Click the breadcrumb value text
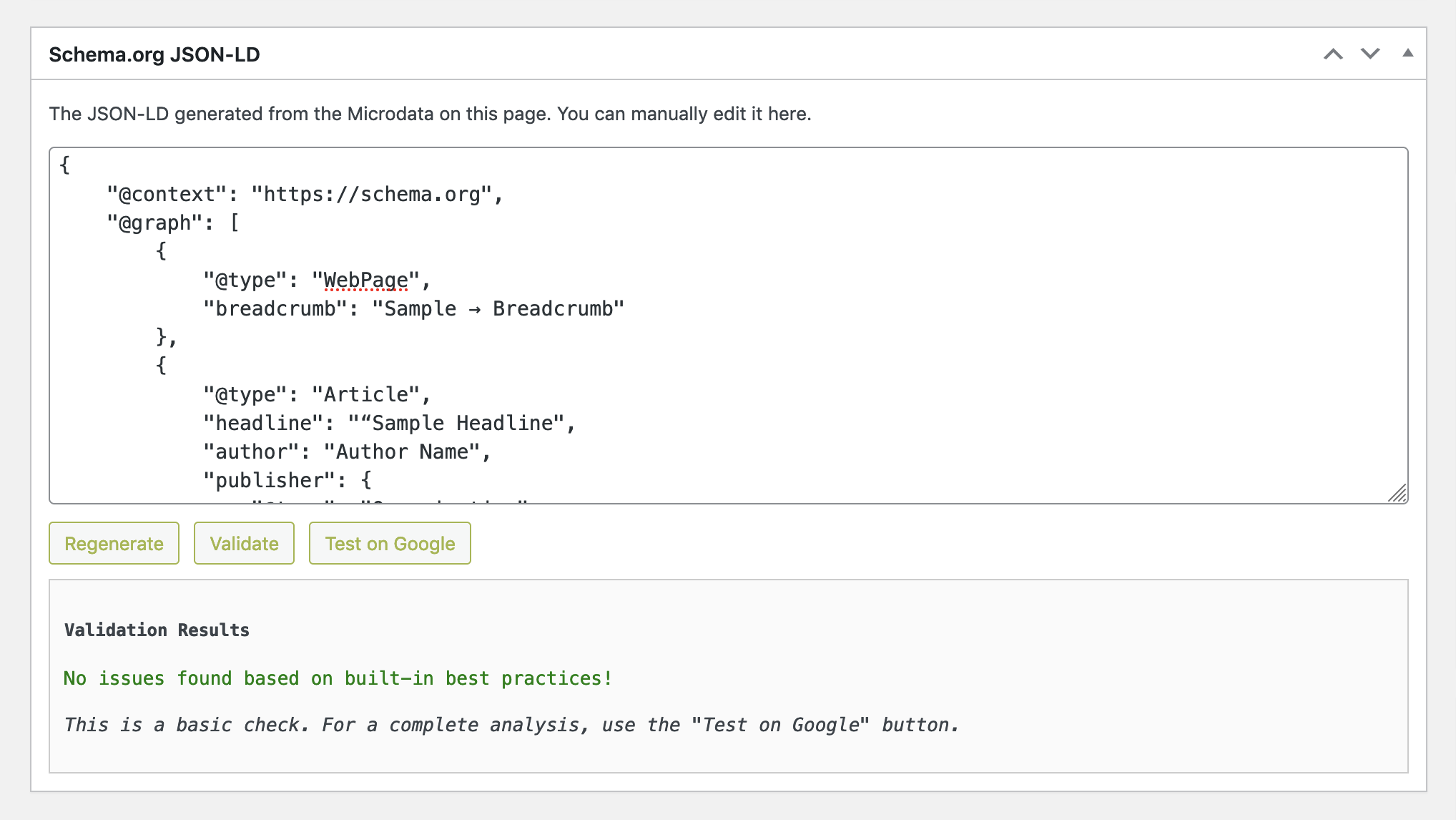 pos(498,309)
